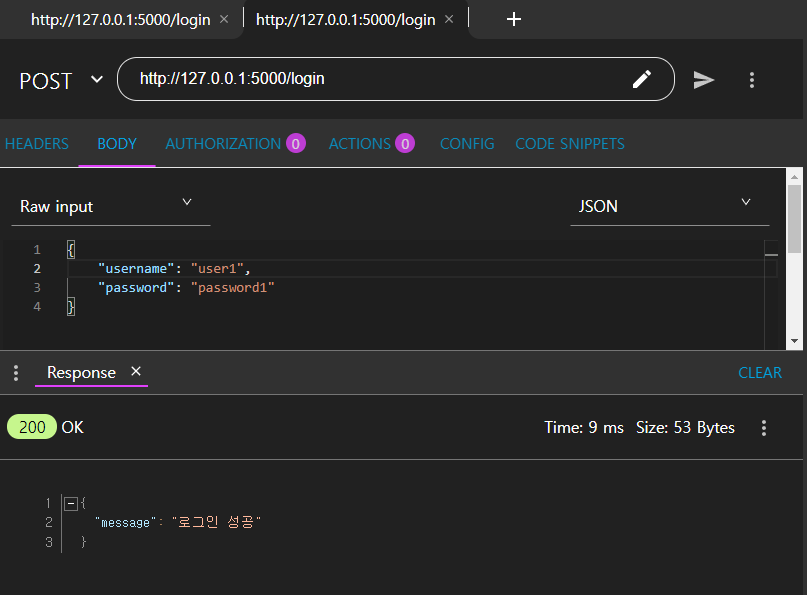Screen dimensions: 807x595
Task: Click the Send request icon
Action: [x=704, y=80]
